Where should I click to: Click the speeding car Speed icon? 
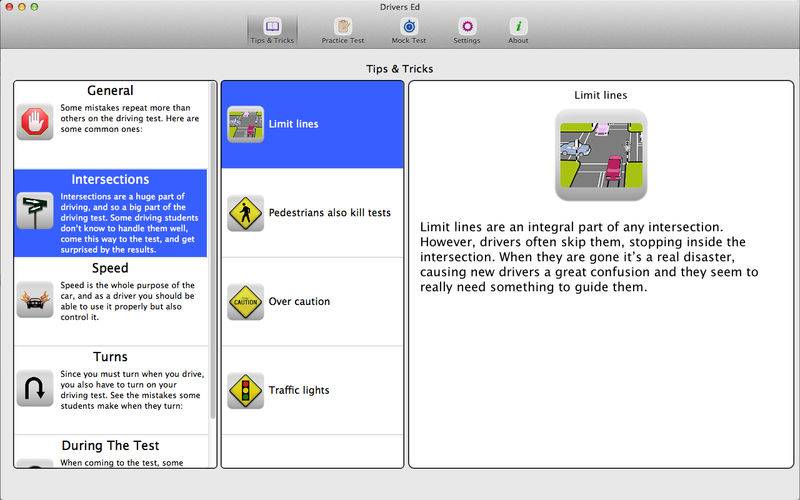pyautogui.click(x=35, y=299)
